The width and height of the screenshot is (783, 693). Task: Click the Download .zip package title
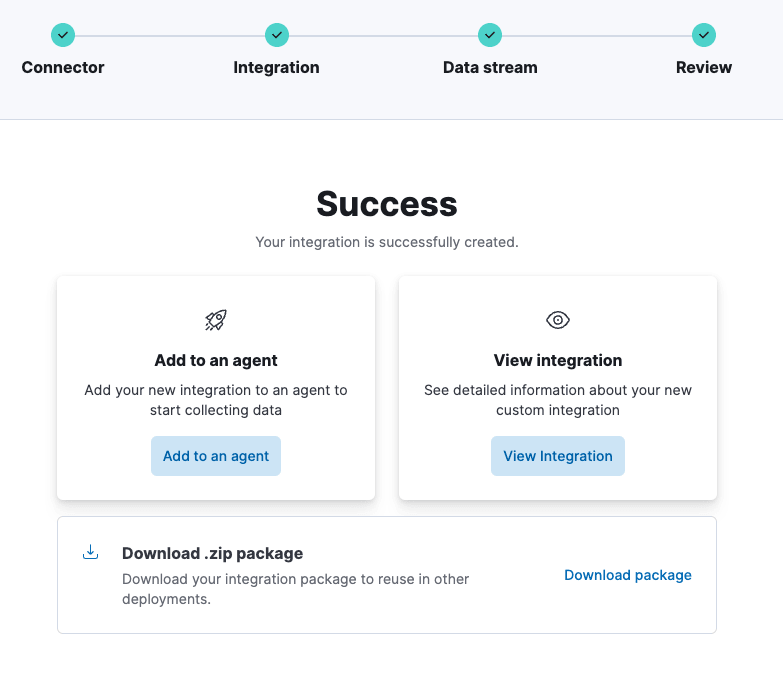pyautogui.click(x=212, y=553)
